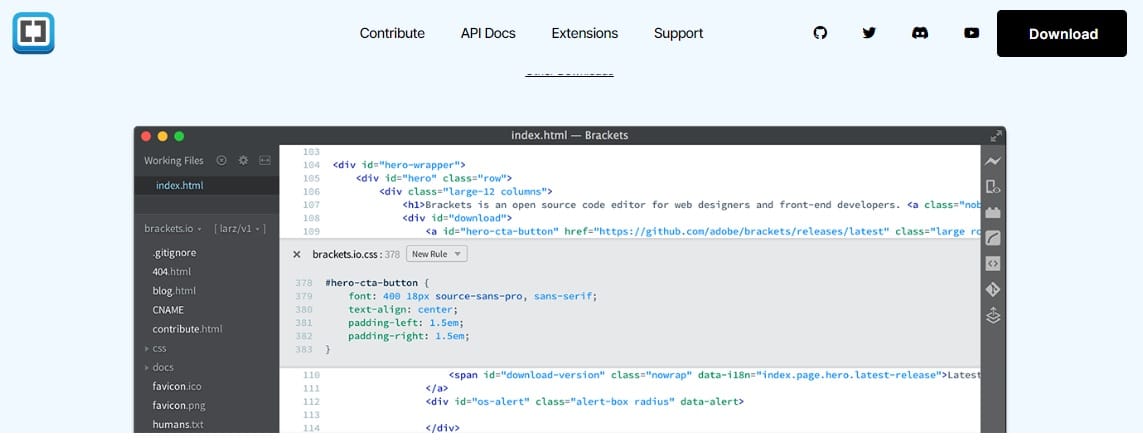Click the layers stack icon in sidebar
The width and height of the screenshot is (1143, 442).
pos(992,316)
